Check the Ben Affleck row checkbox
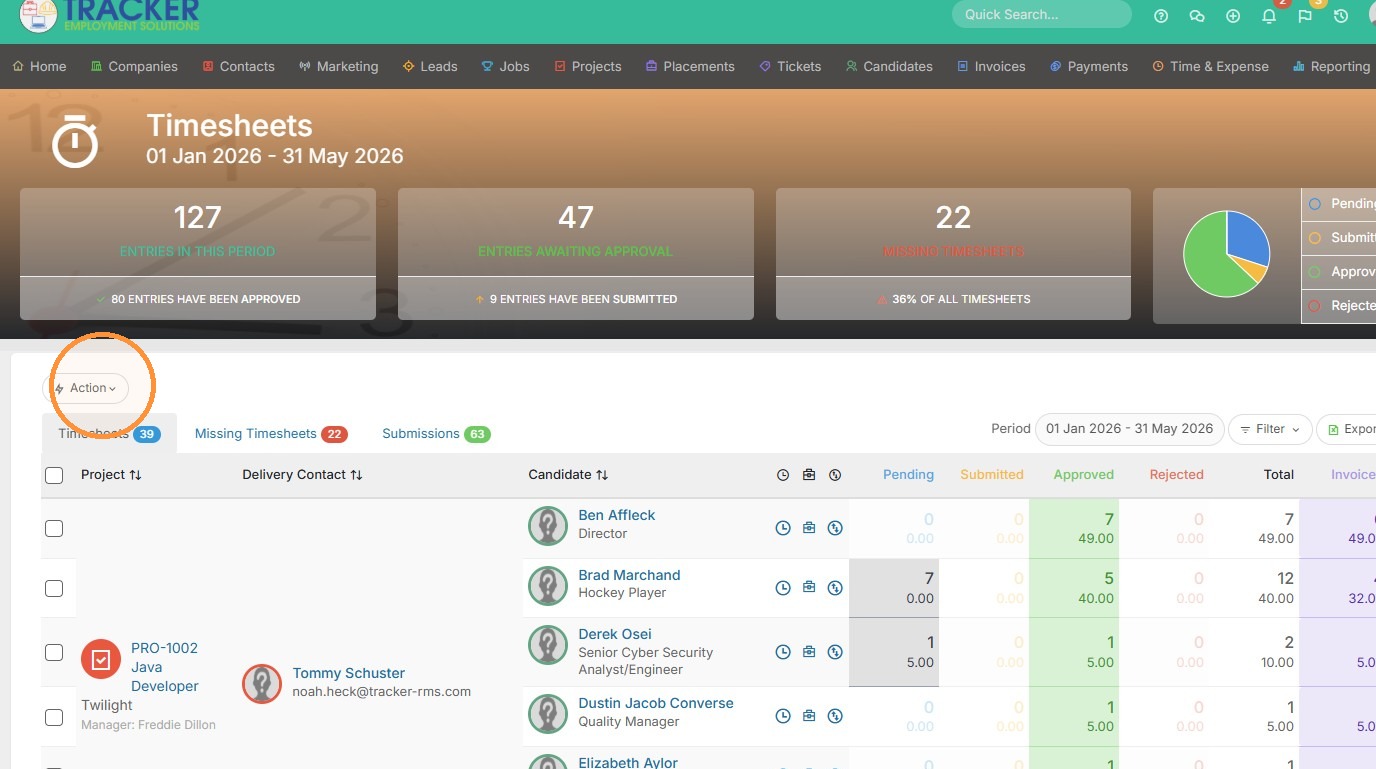Image resolution: width=1376 pixels, height=769 pixels. tap(54, 528)
